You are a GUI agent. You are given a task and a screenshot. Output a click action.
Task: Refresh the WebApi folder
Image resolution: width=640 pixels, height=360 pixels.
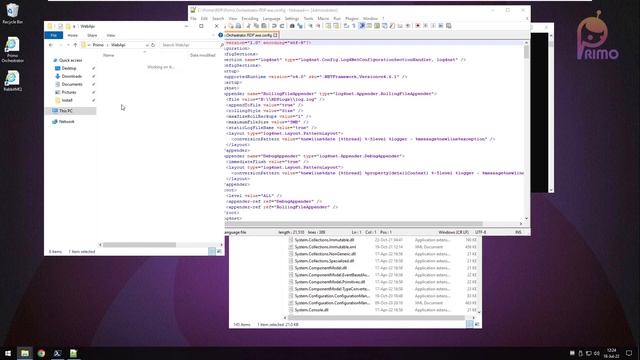point(153,45)
